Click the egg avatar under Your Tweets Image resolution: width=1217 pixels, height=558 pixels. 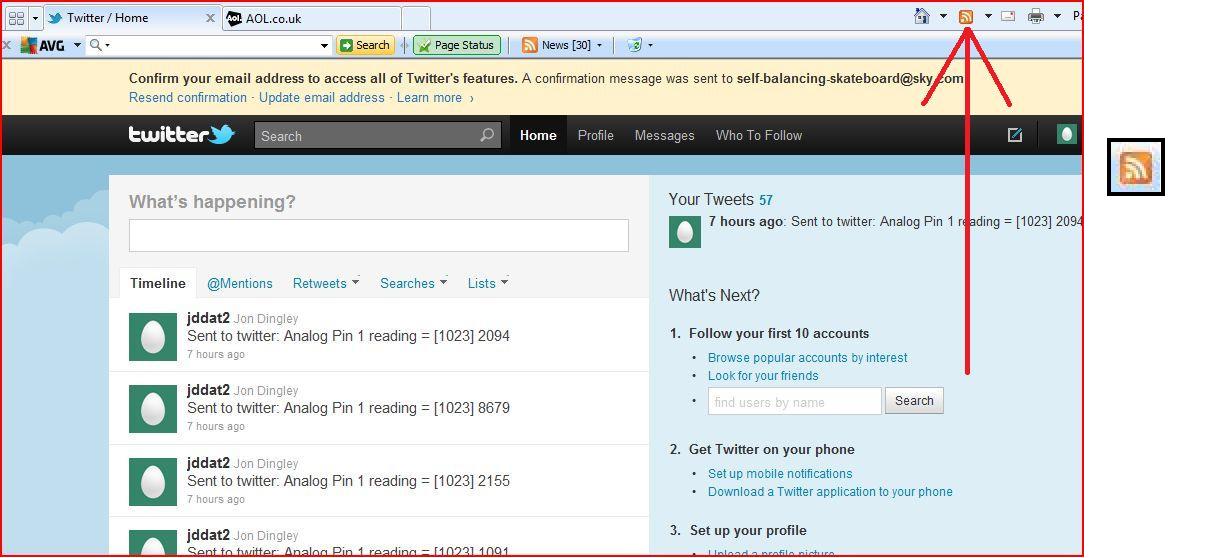(x=685, y=231)
